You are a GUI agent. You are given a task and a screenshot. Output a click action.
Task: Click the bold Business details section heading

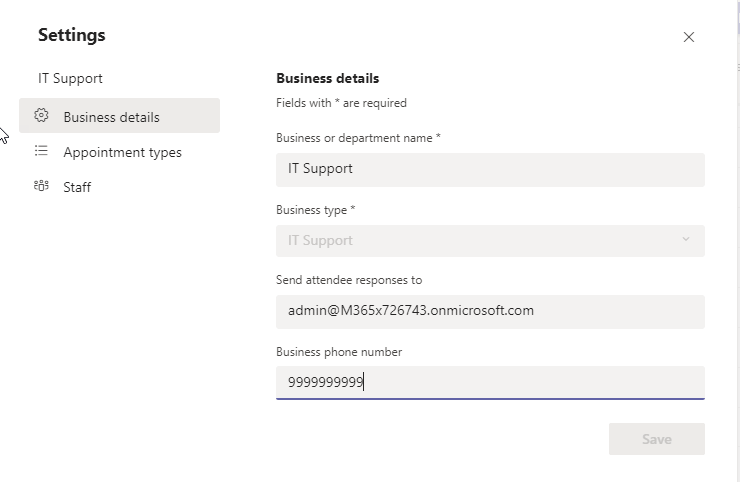(x=327, y=78)
